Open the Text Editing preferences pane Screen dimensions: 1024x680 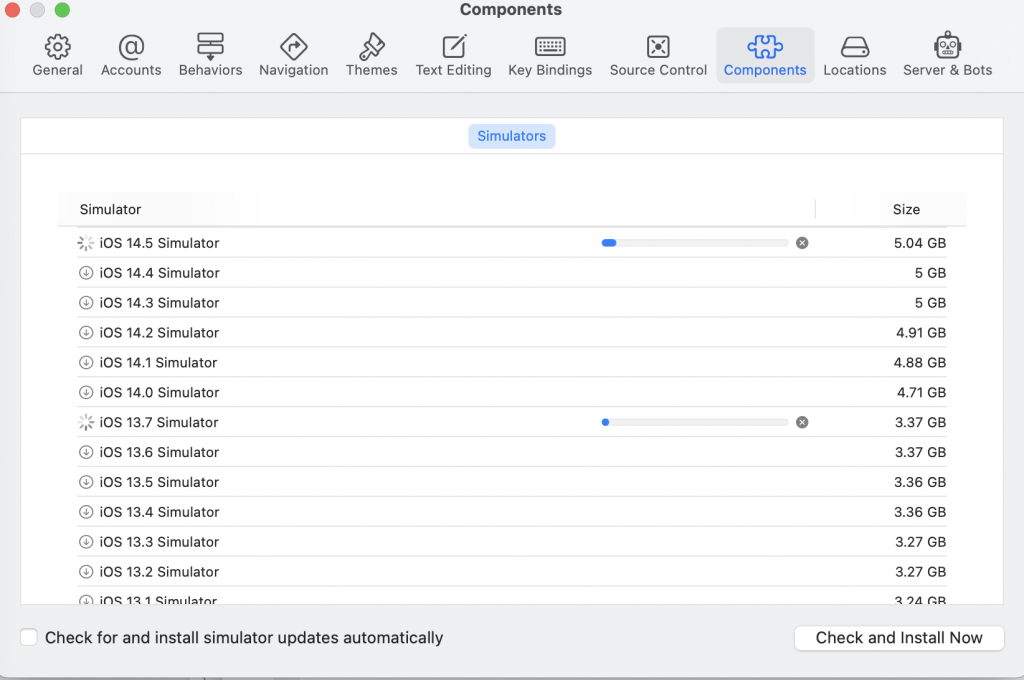(453, 56)
